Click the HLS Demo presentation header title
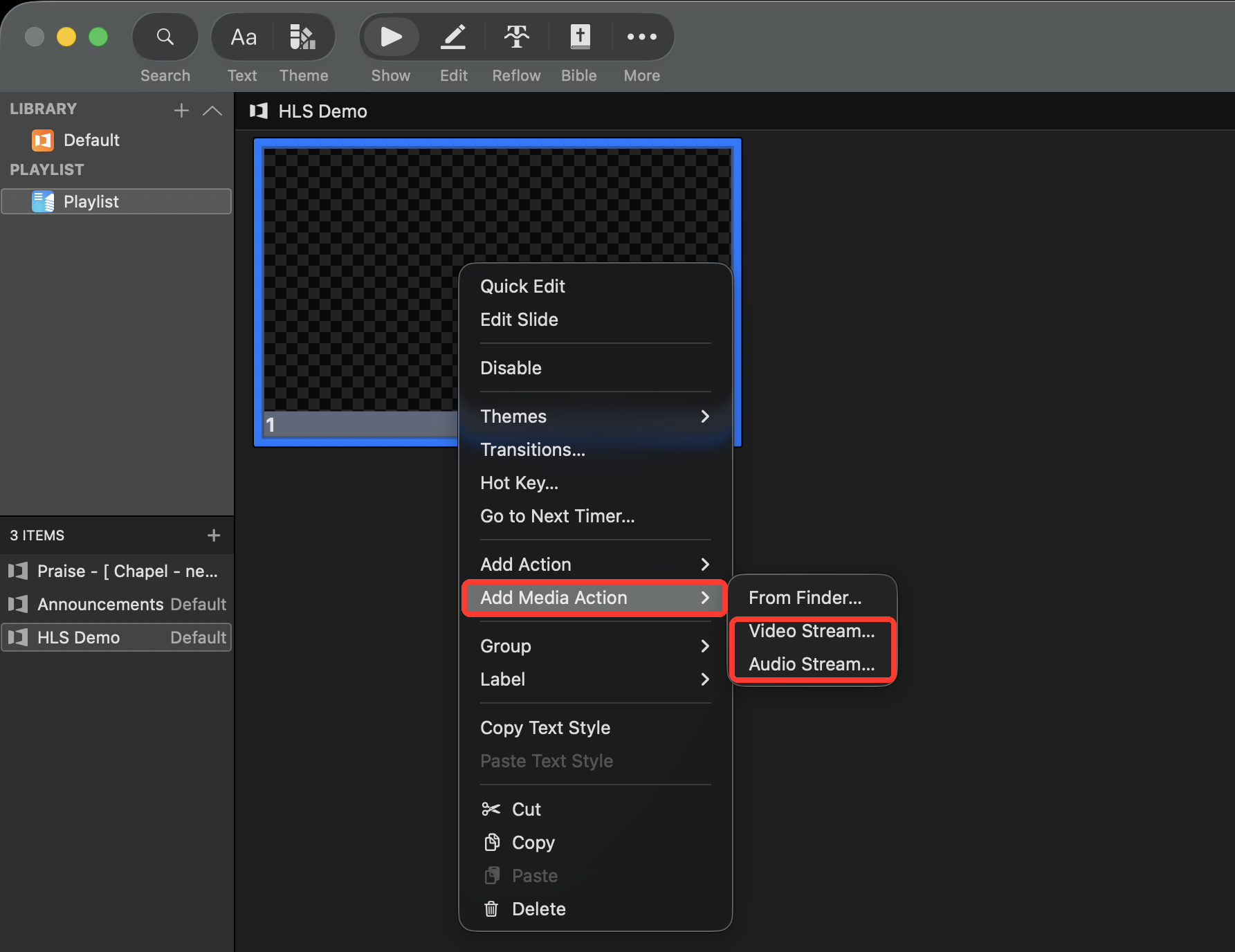The image size is (1235, 952). coord(322,111)
